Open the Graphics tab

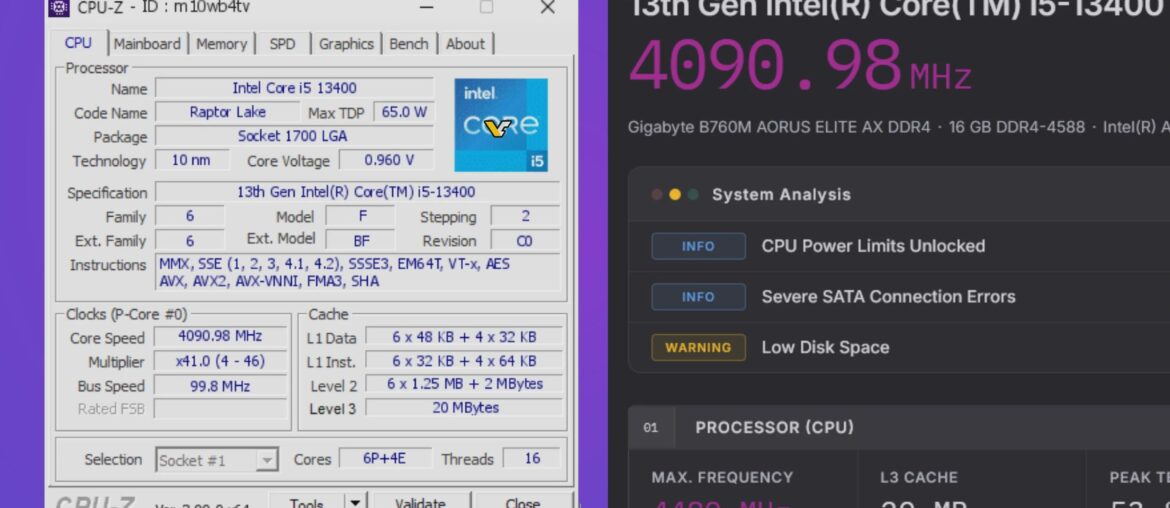(x=346, y=44)
